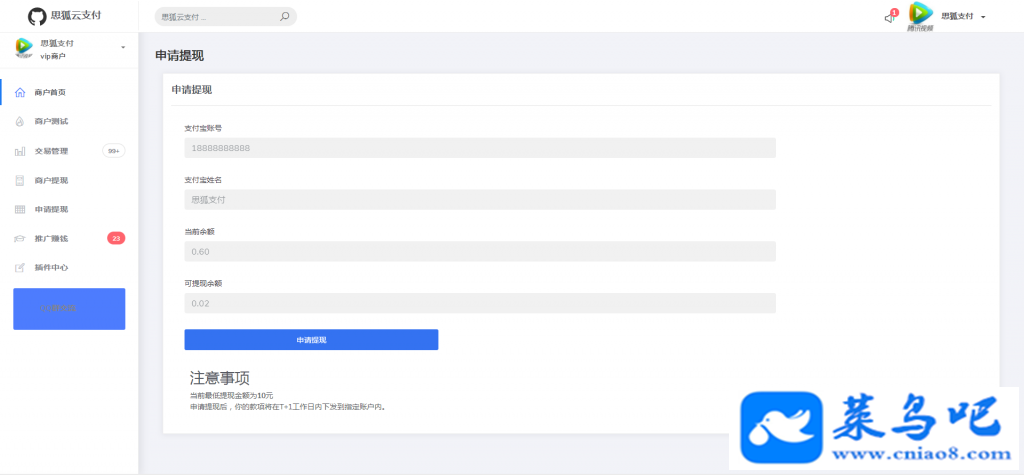This screenshot has width=1024, height=475.
Task: Click the 支付宝账号 input field
Action: [x=480, y=148]
